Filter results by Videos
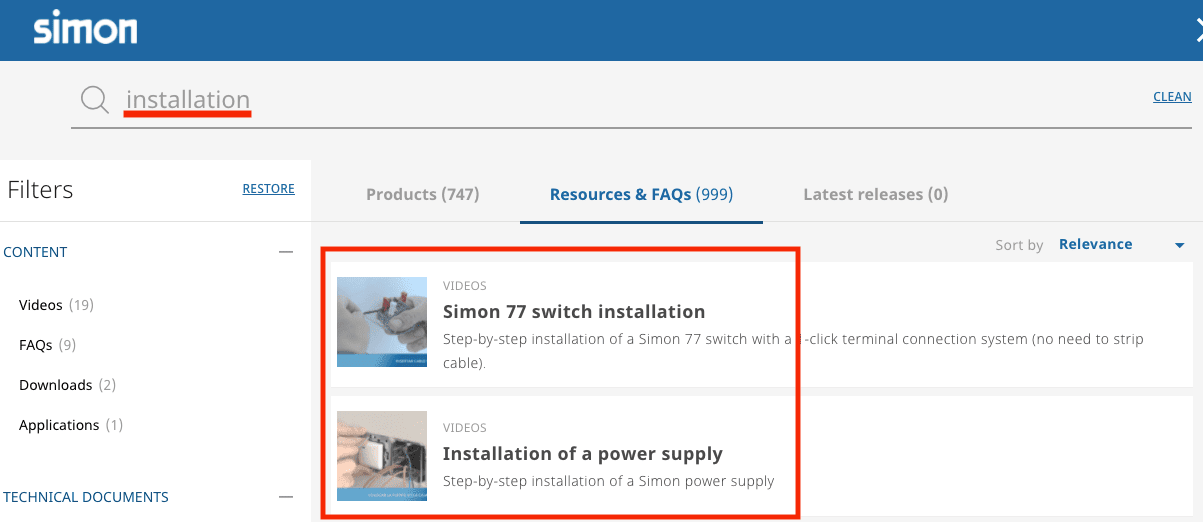The width and height of the screenshot is (1203, 522). pyautogui.click(x=41, y=305)
